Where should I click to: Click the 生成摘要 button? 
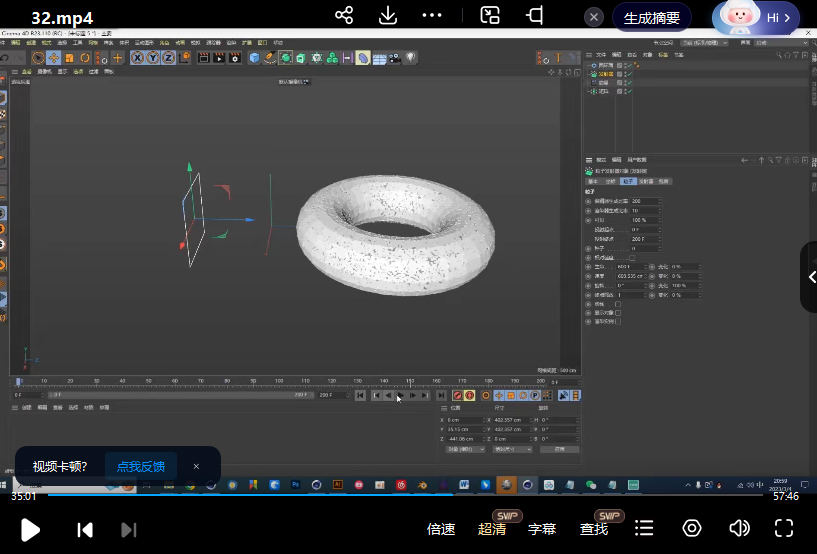point(651,18)
